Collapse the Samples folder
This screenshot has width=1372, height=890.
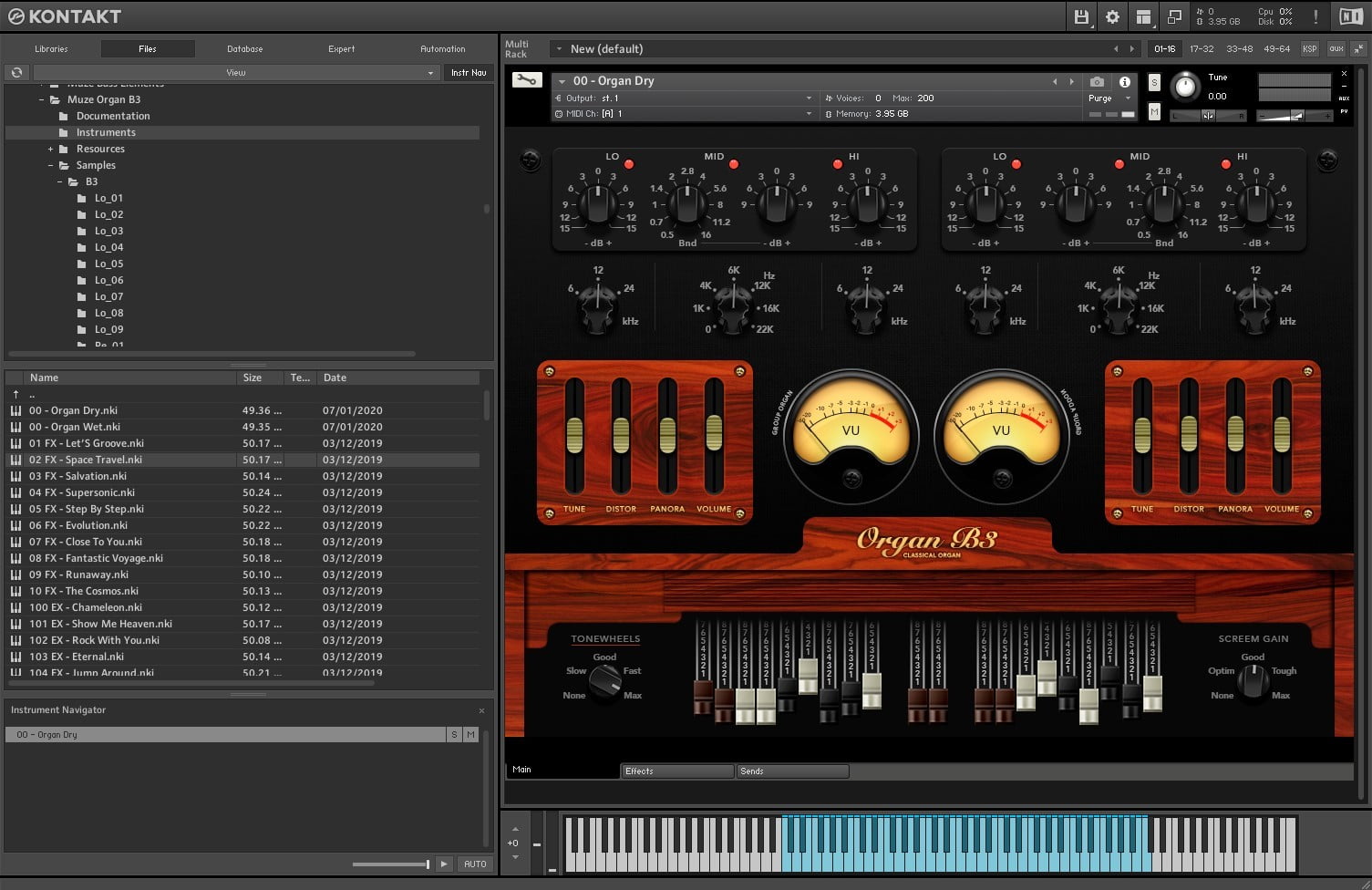click(50, 165)
